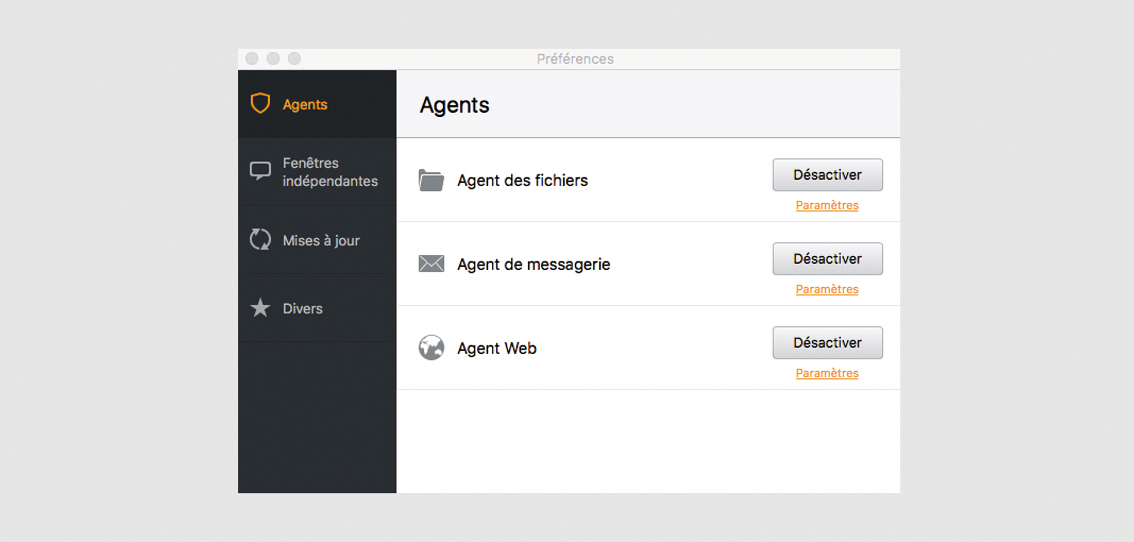This screenshot has height=542, width=1134.
Task: Open the Divers section
Action: tap(317, 308)
